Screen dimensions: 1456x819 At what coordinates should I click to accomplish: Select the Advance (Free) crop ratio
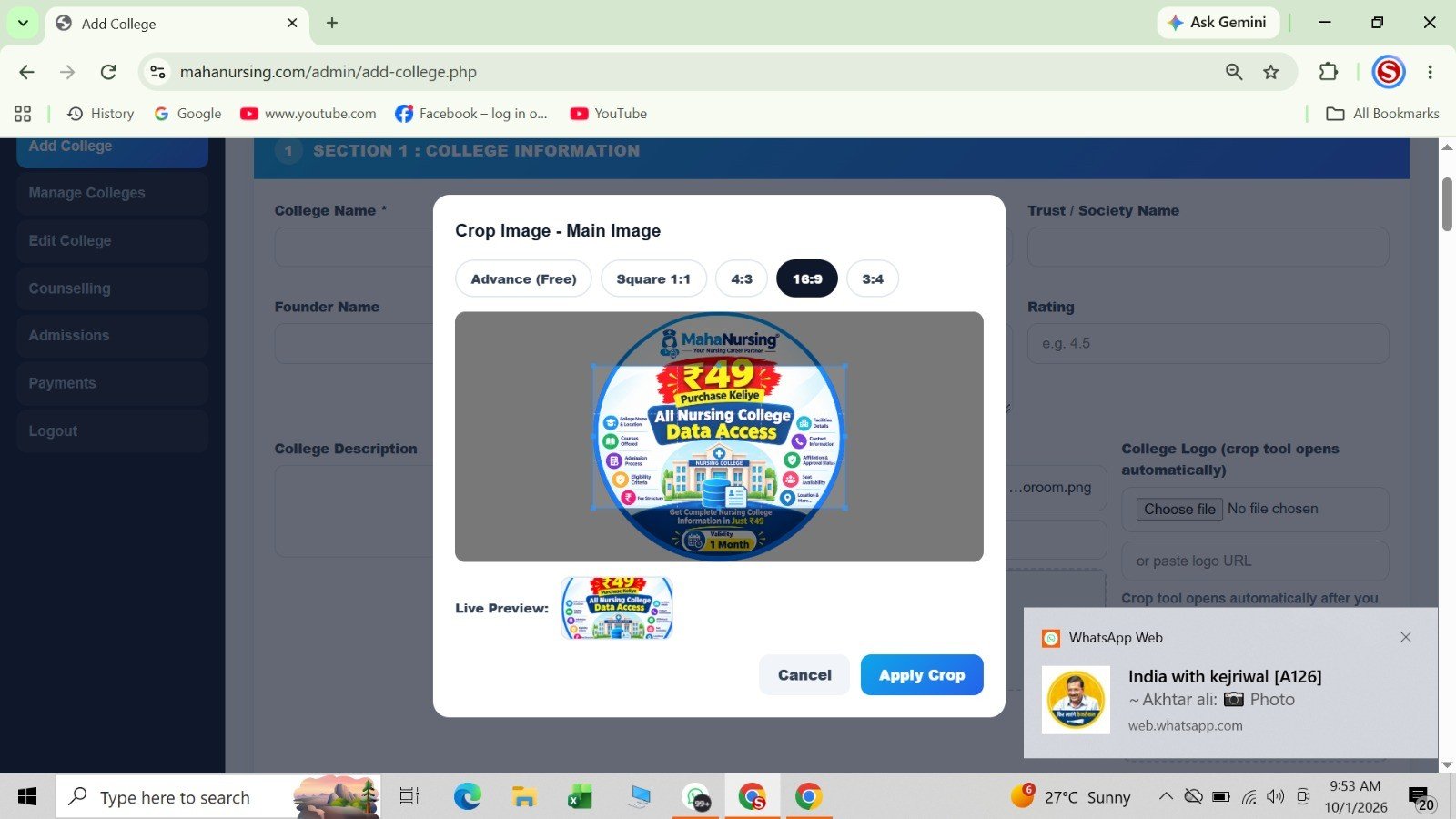coord(523,278)
